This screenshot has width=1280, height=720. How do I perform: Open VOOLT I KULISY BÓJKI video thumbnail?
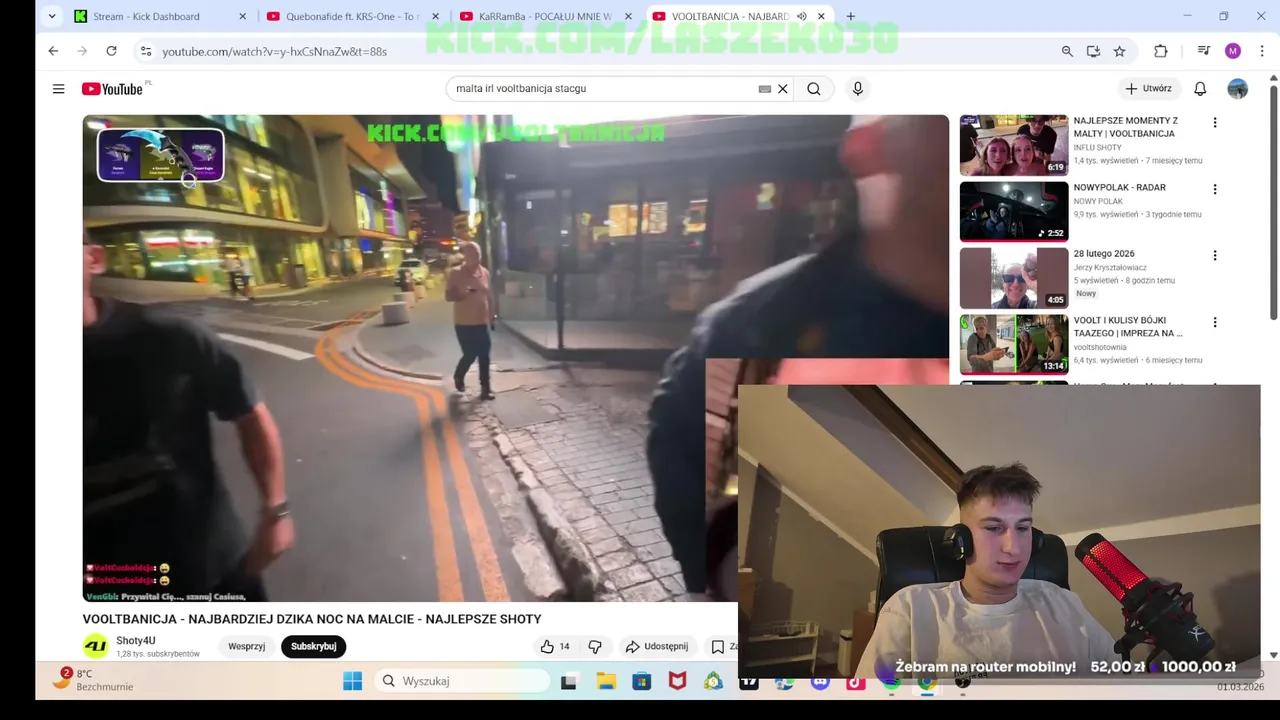coord(1014,345)
